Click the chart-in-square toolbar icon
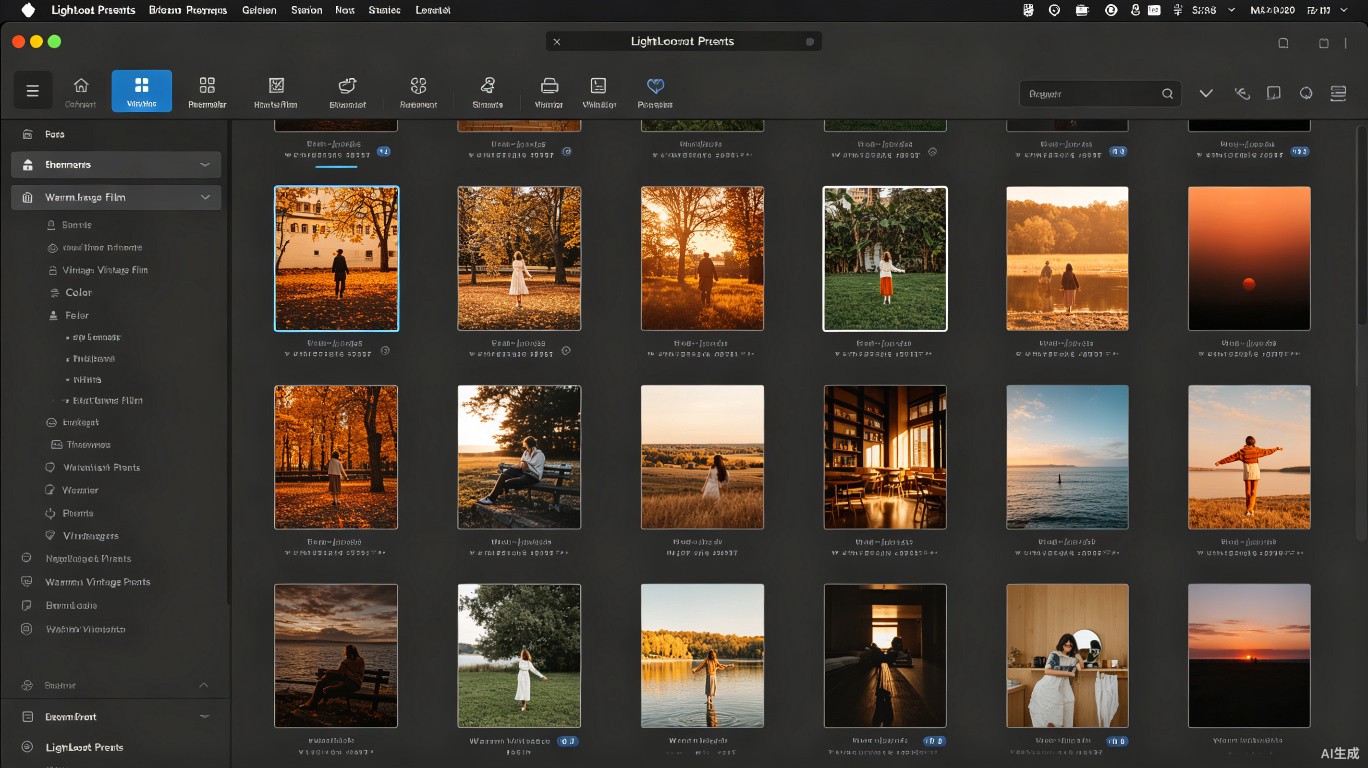 277,86
